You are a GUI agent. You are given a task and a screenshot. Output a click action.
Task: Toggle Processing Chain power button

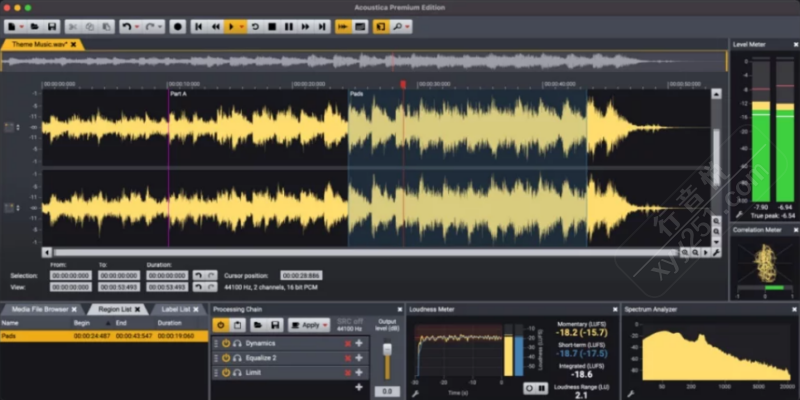220,325
